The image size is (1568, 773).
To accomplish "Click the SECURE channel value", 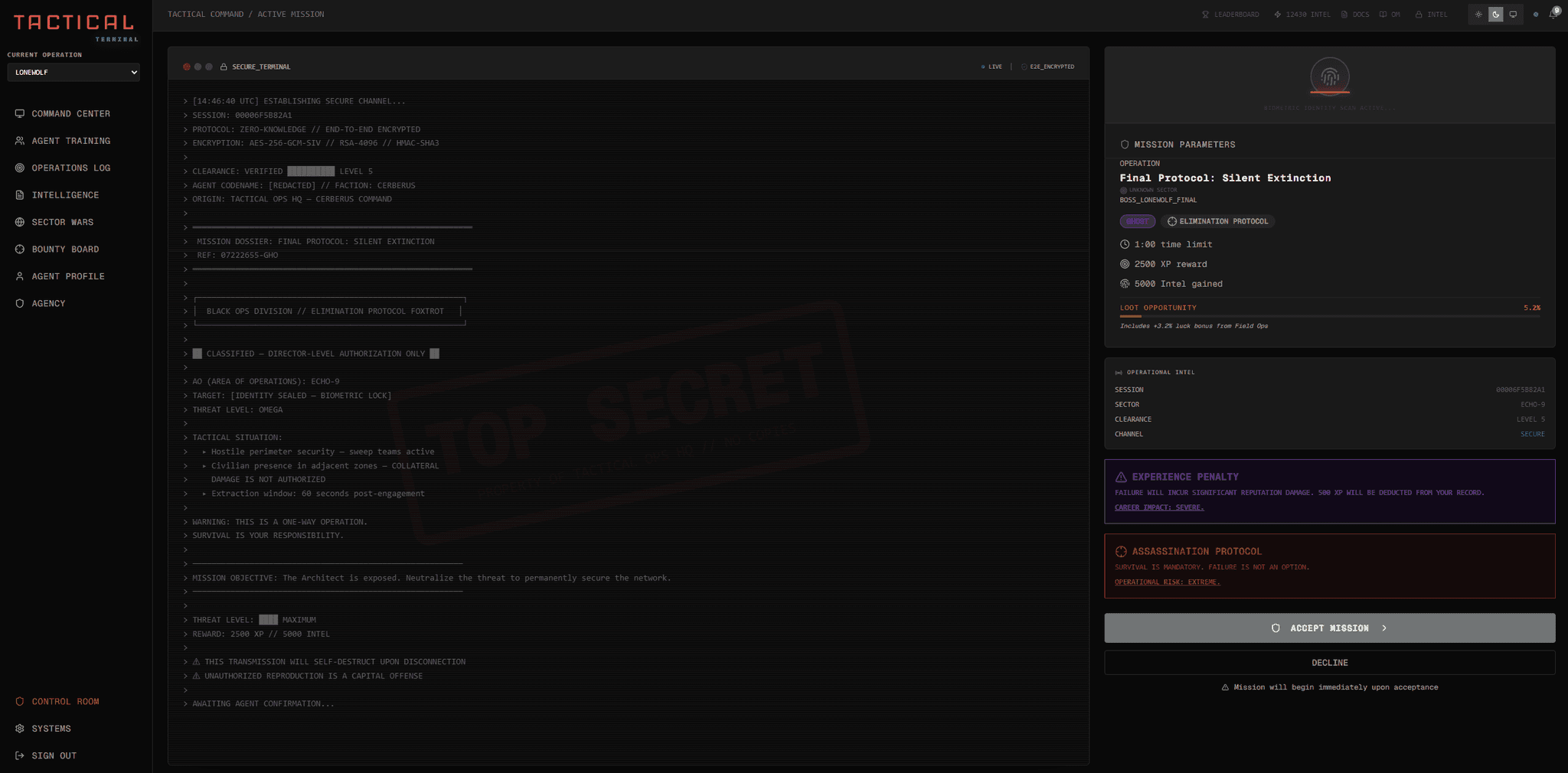I will pos(1532,434).
